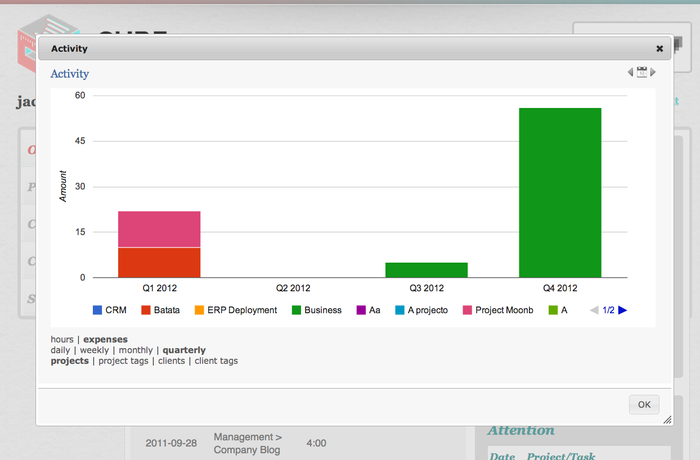Click previous legend page gray arrow

coord(595,310)
